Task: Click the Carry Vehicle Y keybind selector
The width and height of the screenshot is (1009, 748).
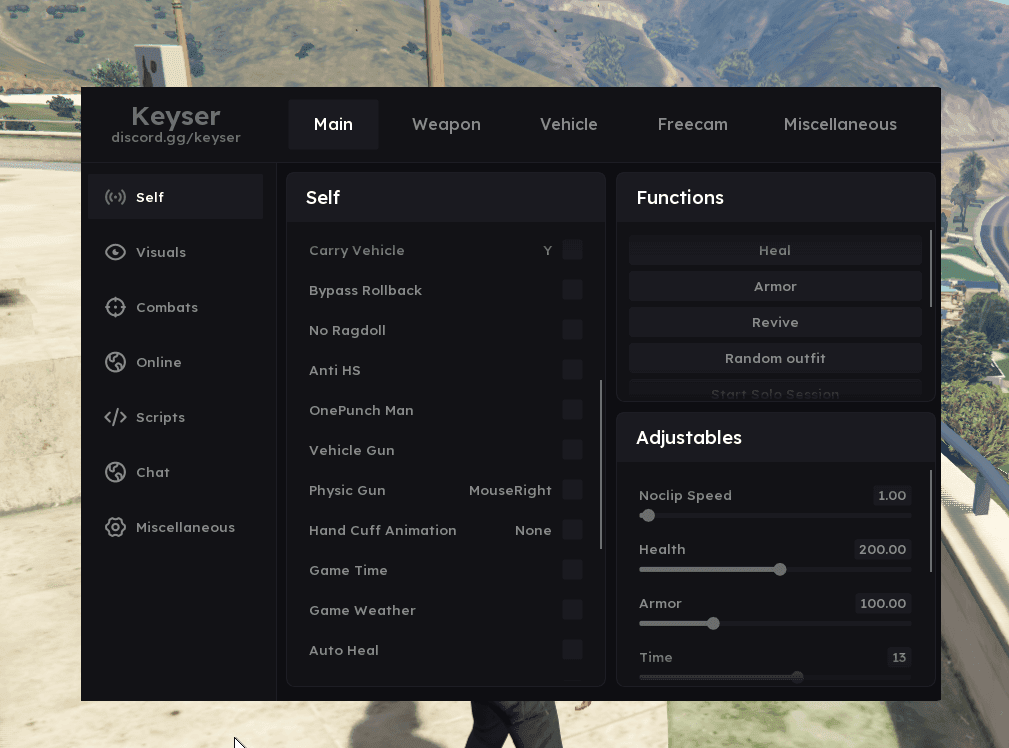Action: tap(547, 250)
